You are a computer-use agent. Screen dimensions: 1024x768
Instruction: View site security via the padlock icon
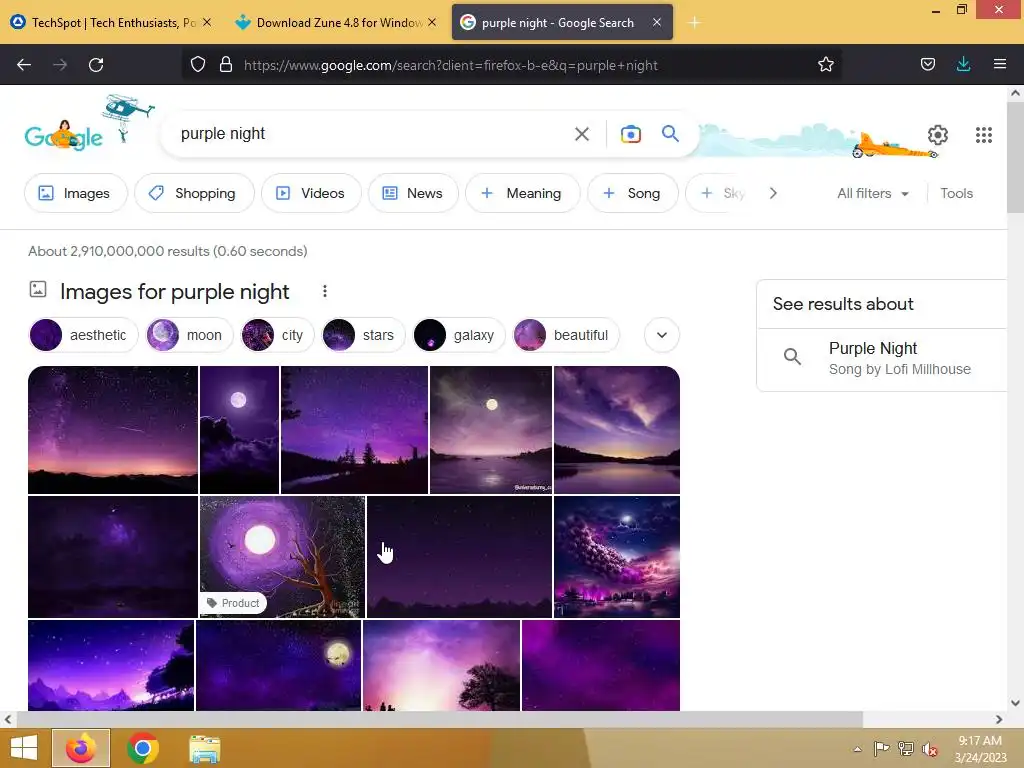tap(226, 65)
